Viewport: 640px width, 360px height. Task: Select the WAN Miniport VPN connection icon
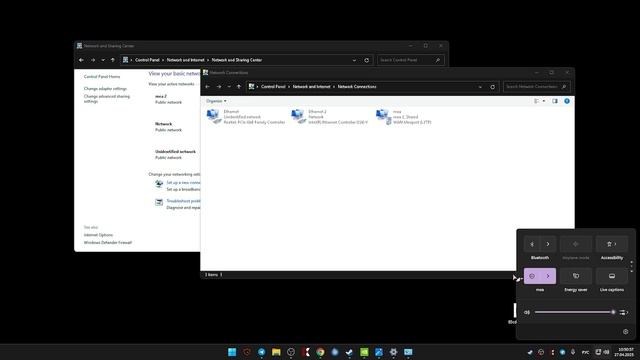[x=383, y=116]
